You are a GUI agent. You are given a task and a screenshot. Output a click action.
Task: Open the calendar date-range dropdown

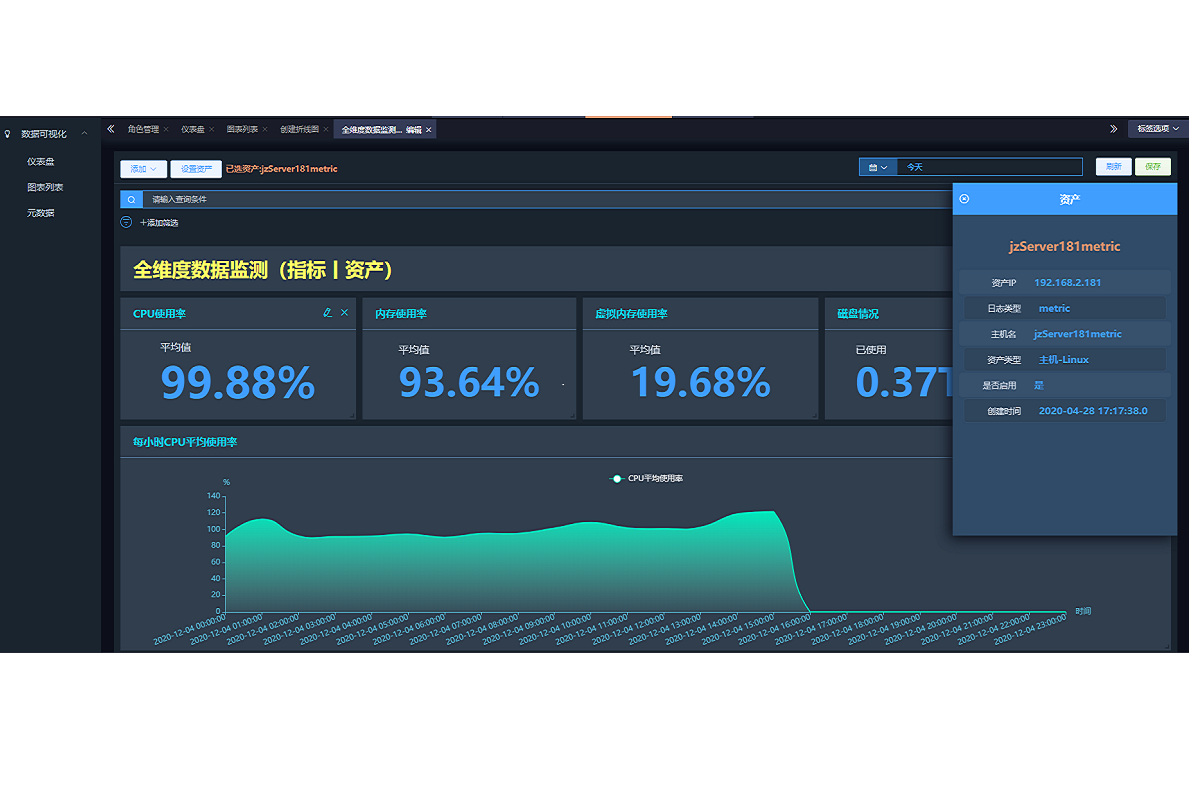coord(878,168)
